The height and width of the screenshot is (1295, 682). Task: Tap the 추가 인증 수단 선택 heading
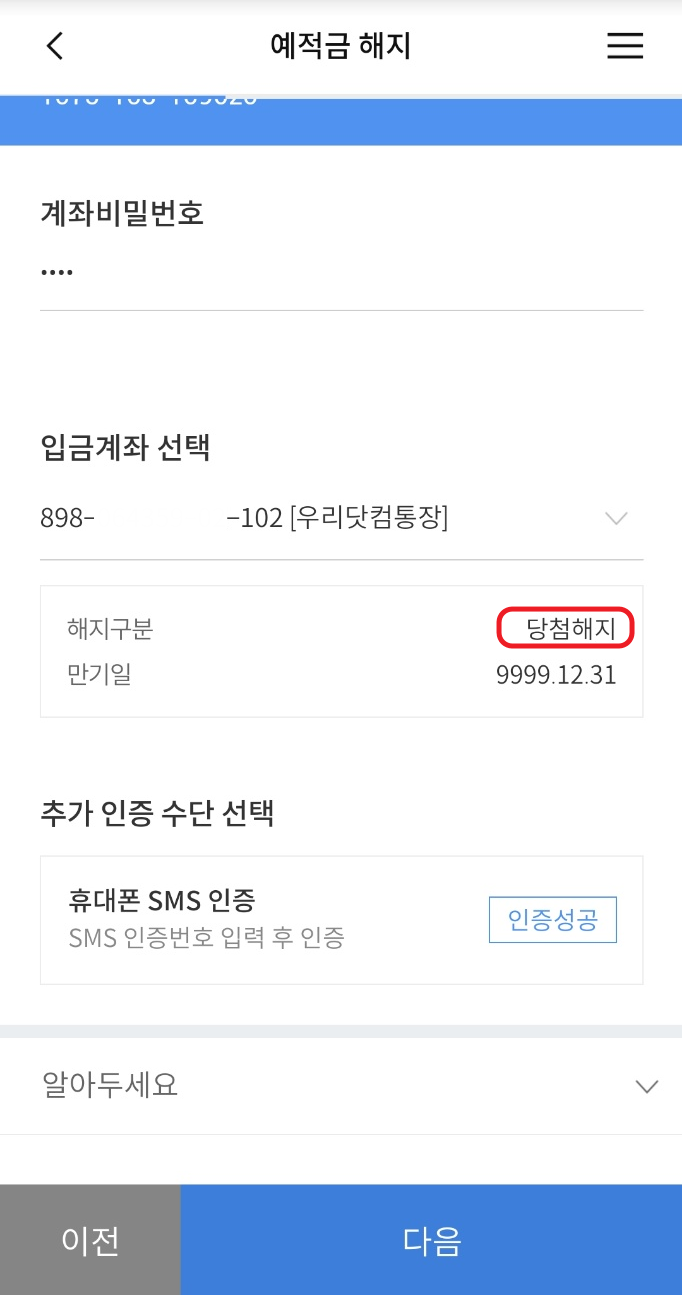point(157,813)
